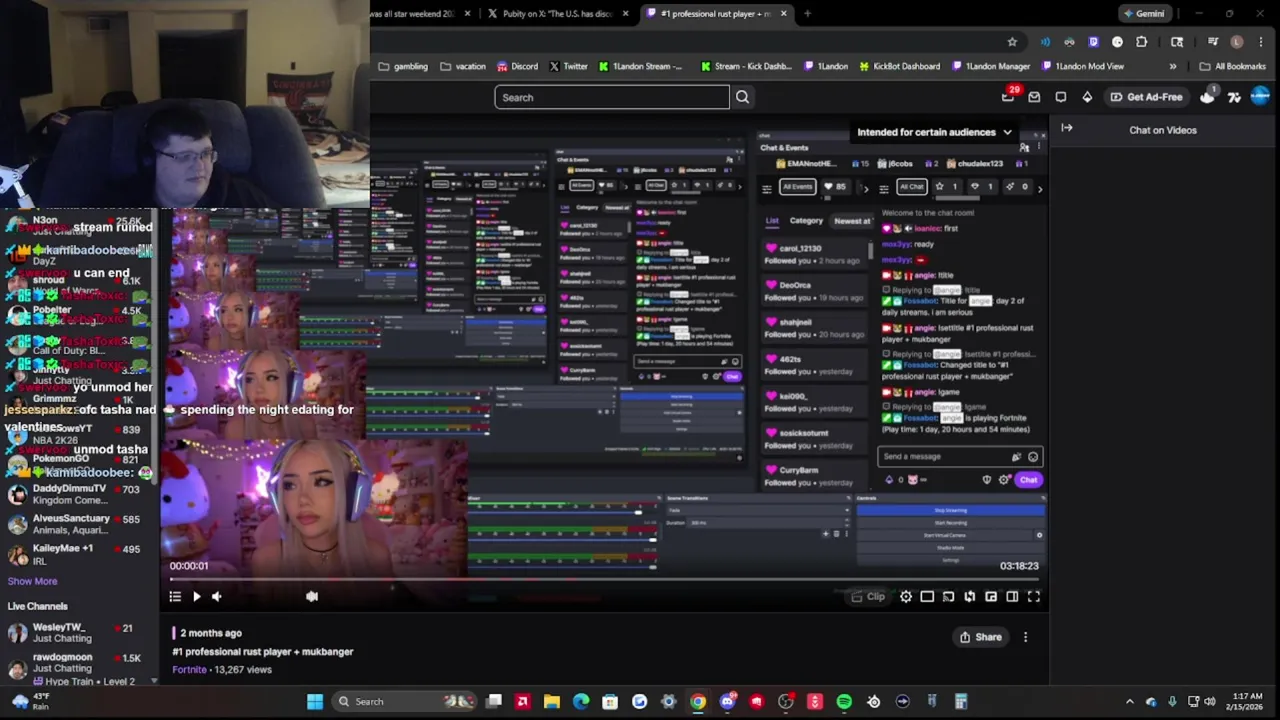Expand Intended for certain audiences dropdown

coord(934,132)
